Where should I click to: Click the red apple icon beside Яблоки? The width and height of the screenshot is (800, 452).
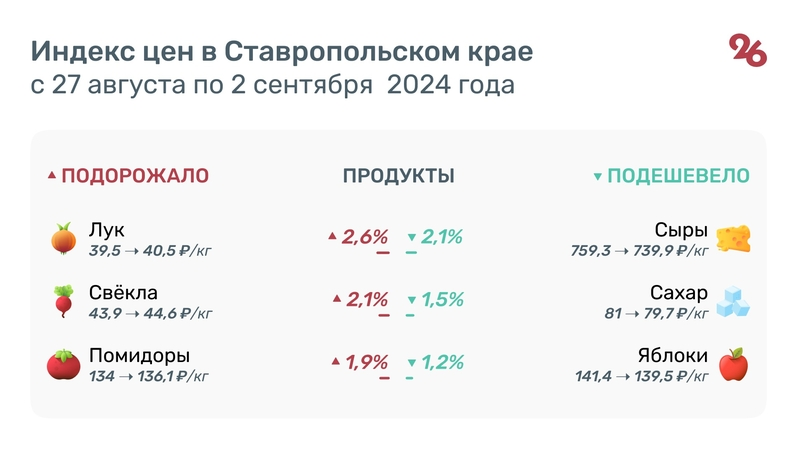click(733, 364)
